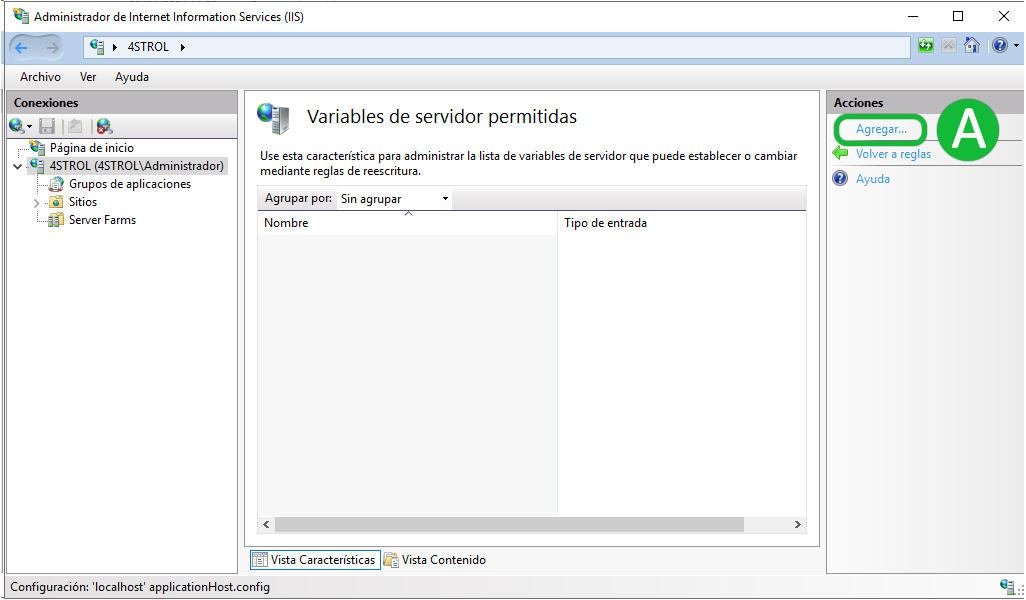Sort by Tipo de entrada column header

681,223
